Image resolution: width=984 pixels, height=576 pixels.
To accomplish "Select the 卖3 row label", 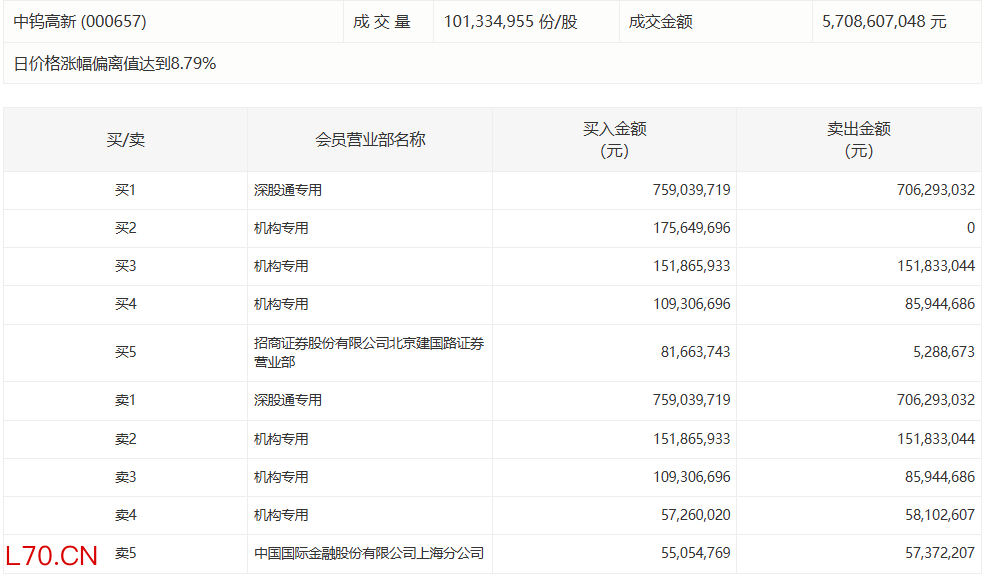I will coord(126,477).
